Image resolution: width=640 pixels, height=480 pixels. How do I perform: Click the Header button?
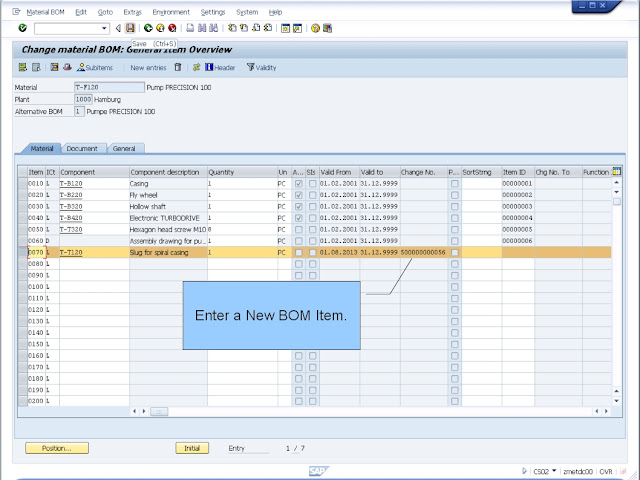click(x=220, y=67)
